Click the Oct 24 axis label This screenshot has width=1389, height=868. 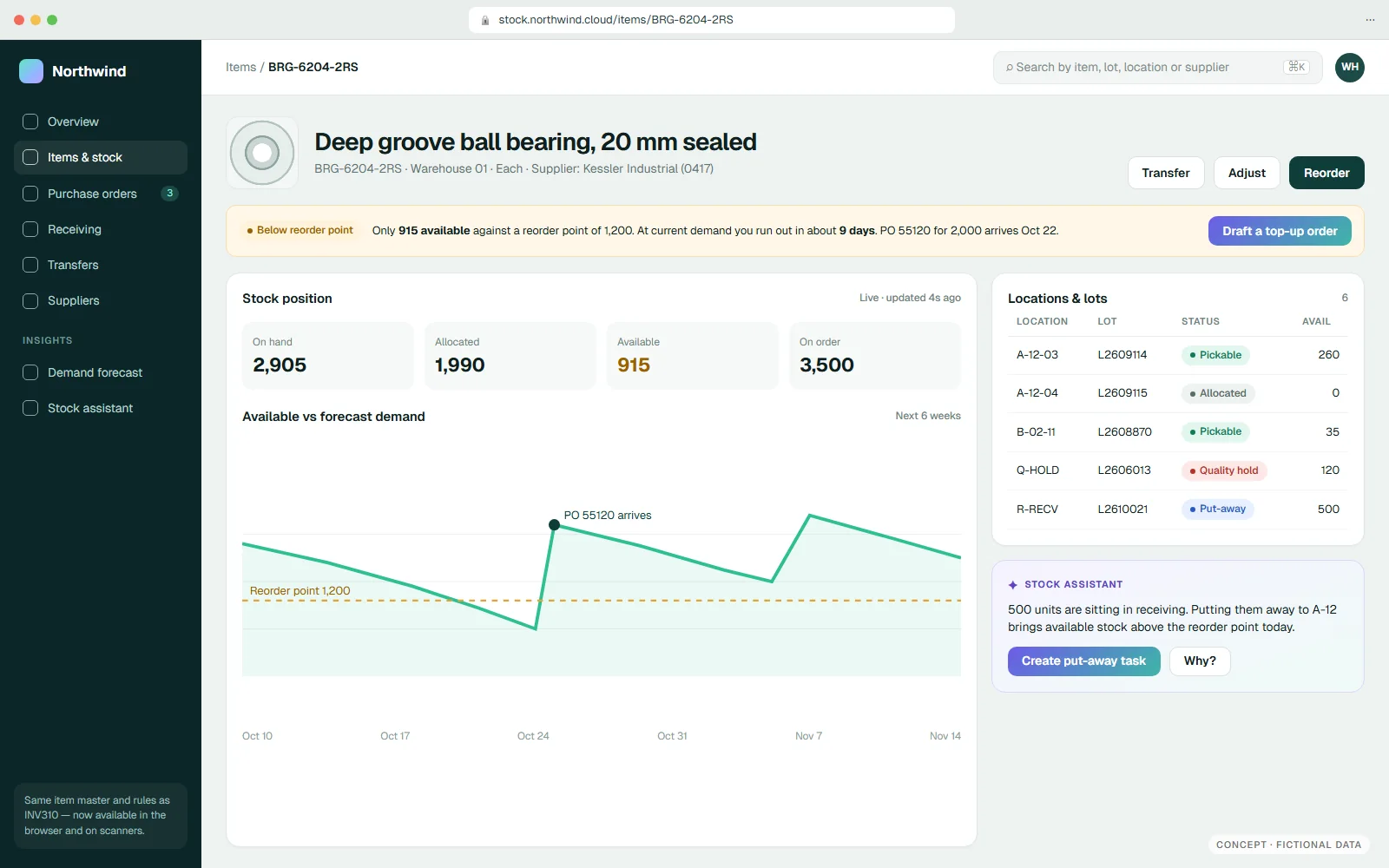533,736
